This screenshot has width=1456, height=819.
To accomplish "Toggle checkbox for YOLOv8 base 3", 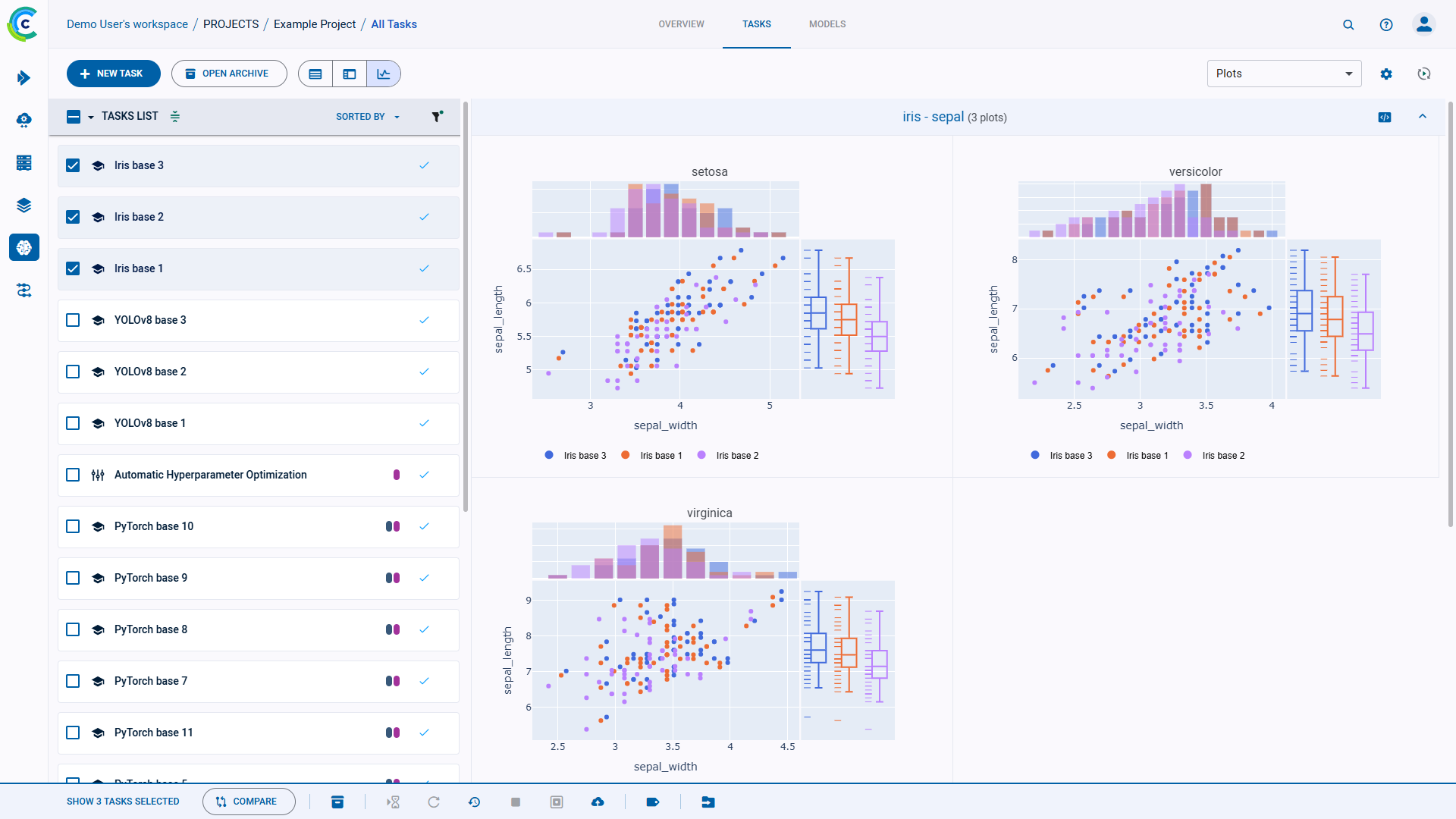I will click(x=74, y=320).
